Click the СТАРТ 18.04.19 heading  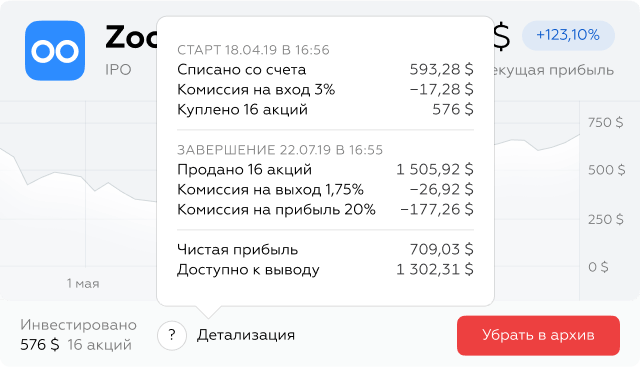pos(253,50)
